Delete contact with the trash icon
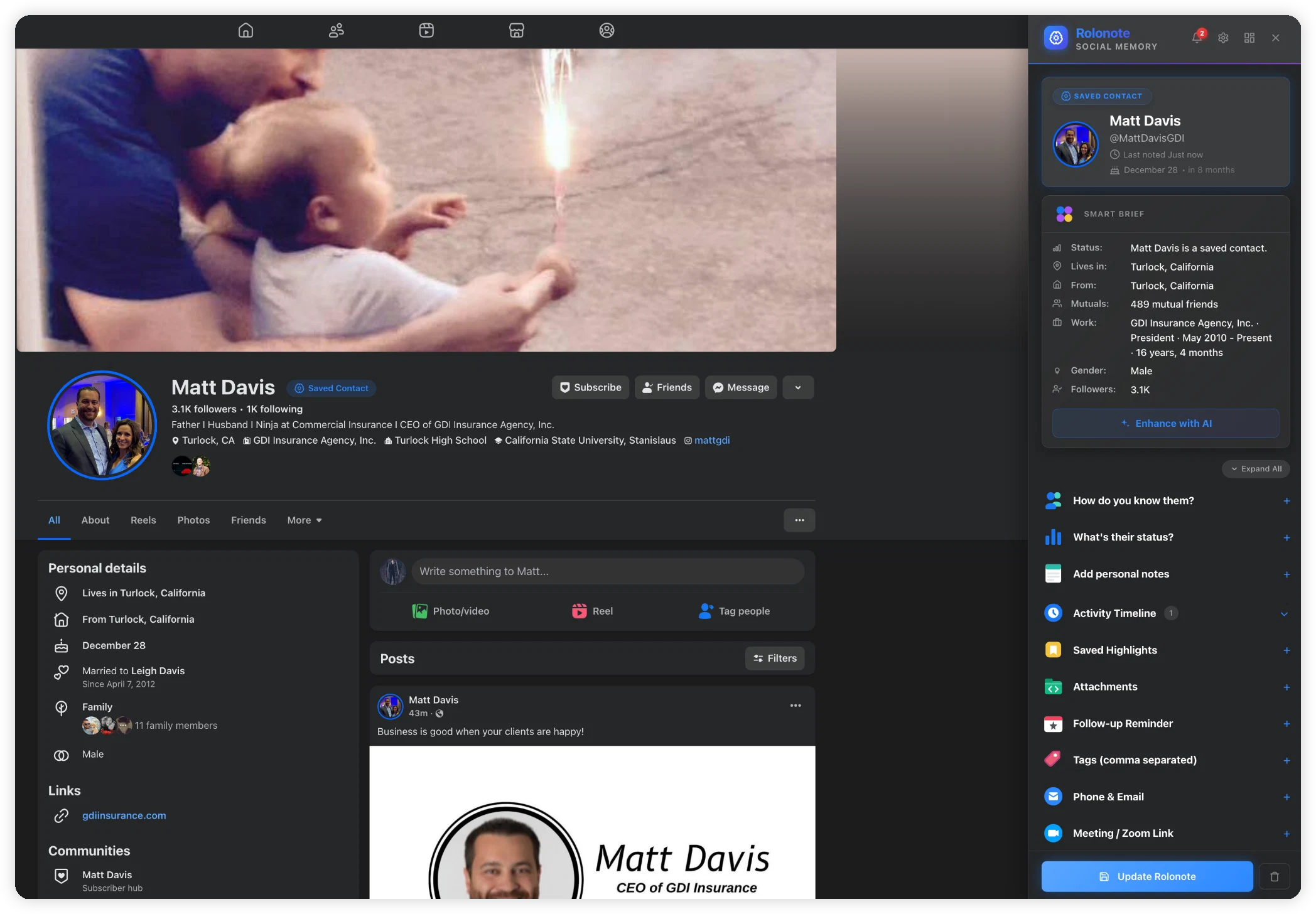This screenshot has height=914, width=1316. (1275, 876)
